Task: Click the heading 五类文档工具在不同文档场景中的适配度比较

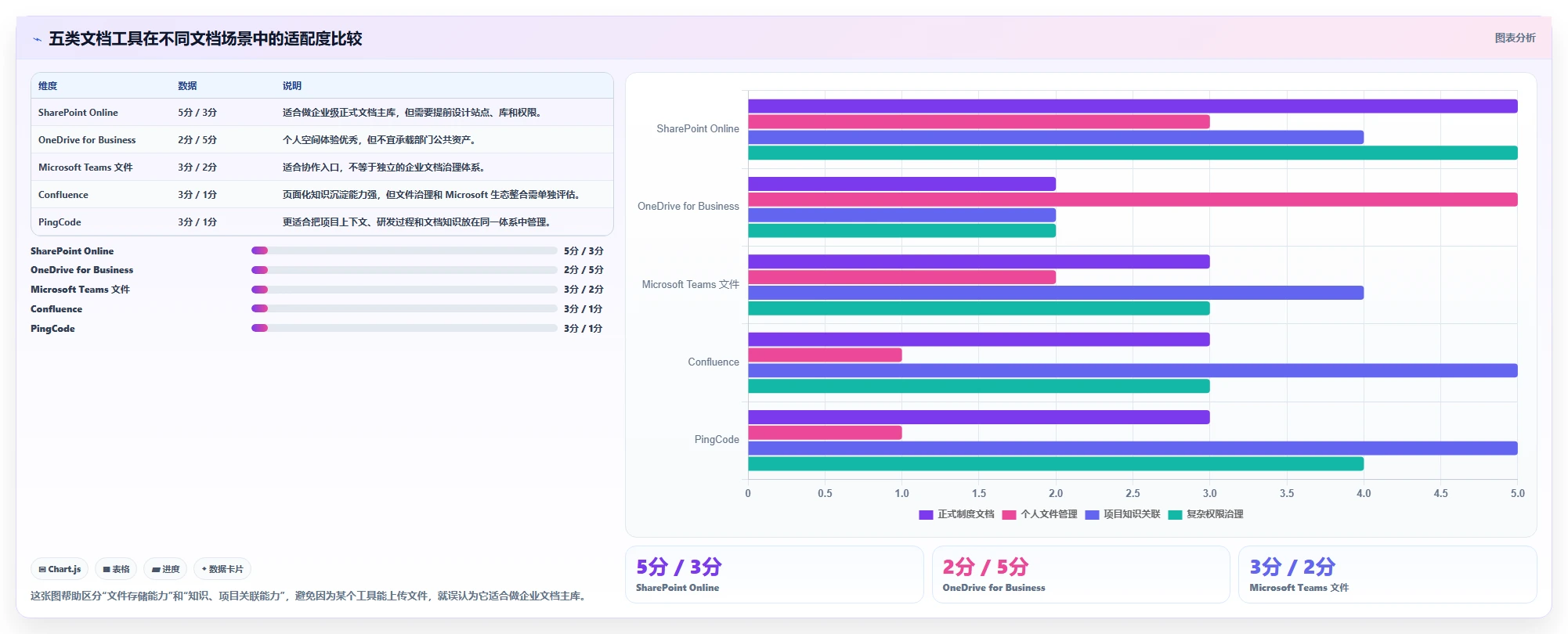Action: (205, 39)
